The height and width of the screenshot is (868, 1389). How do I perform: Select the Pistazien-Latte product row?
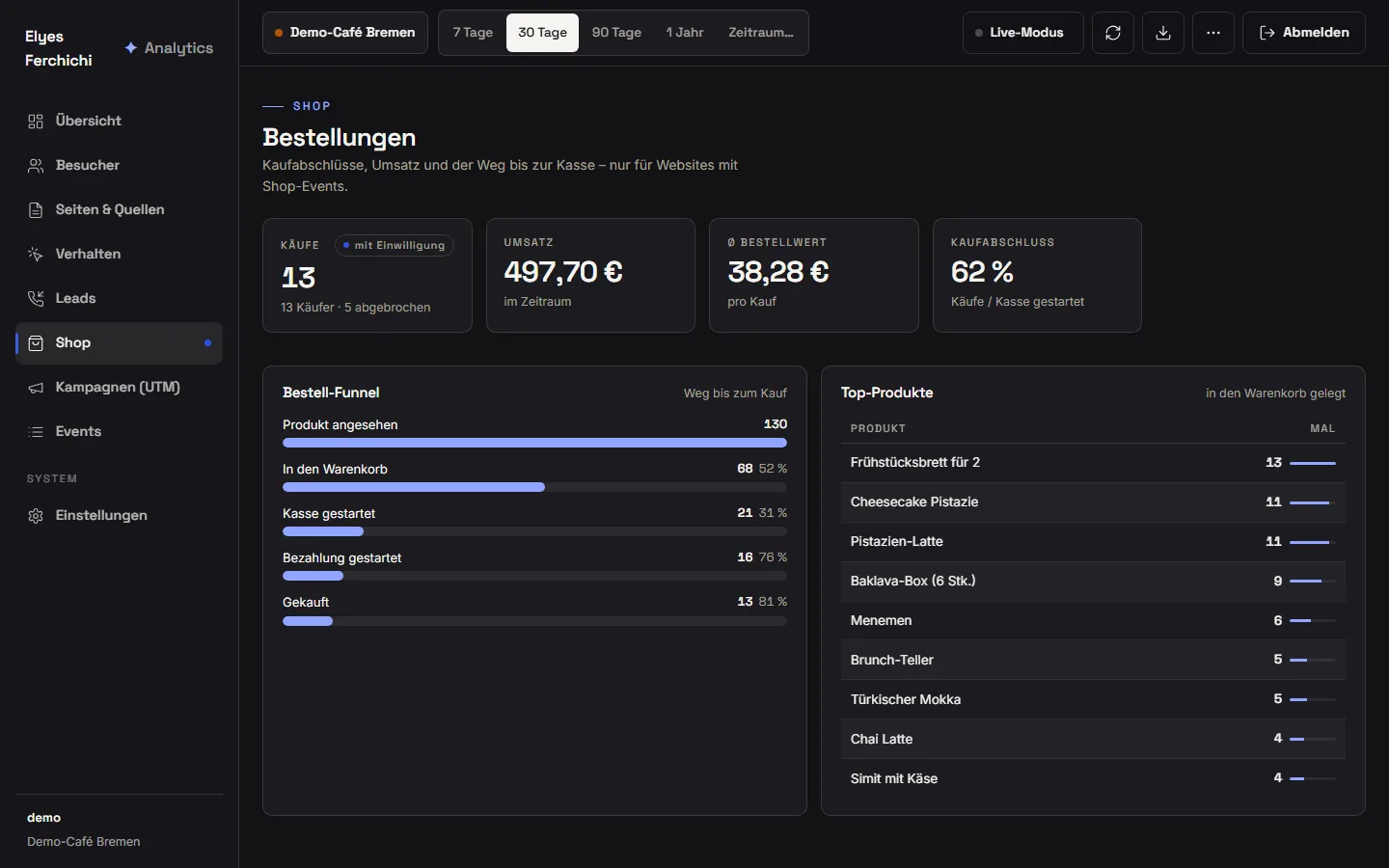[1093, 542]
